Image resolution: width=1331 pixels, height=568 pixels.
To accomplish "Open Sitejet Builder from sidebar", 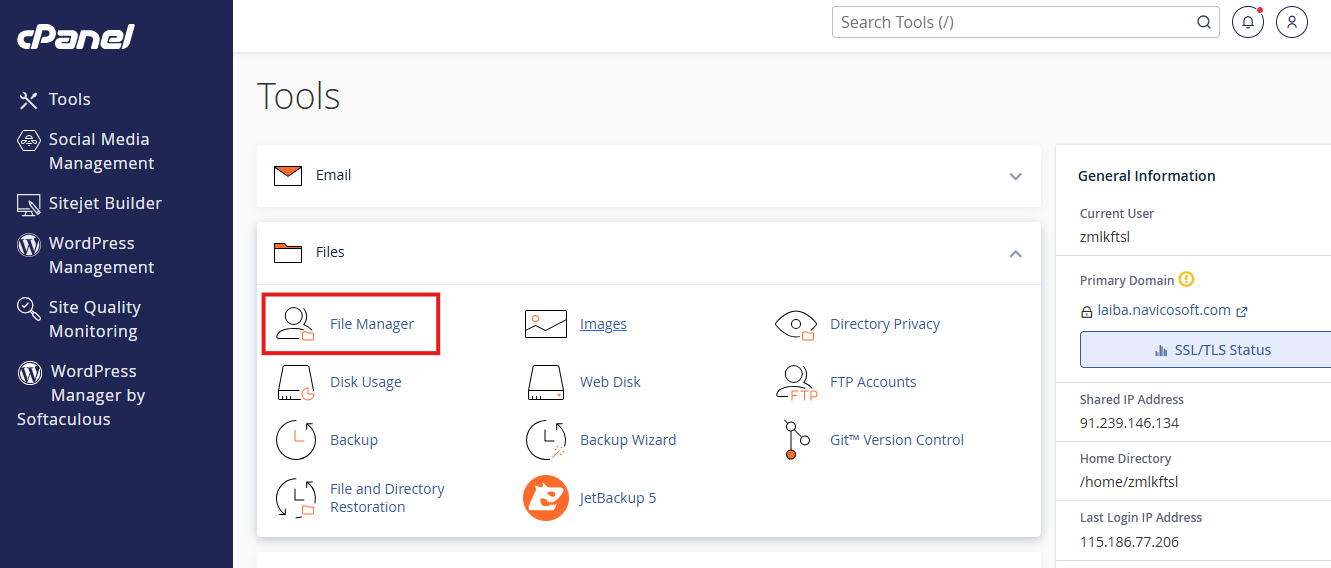I will [104, 203].
